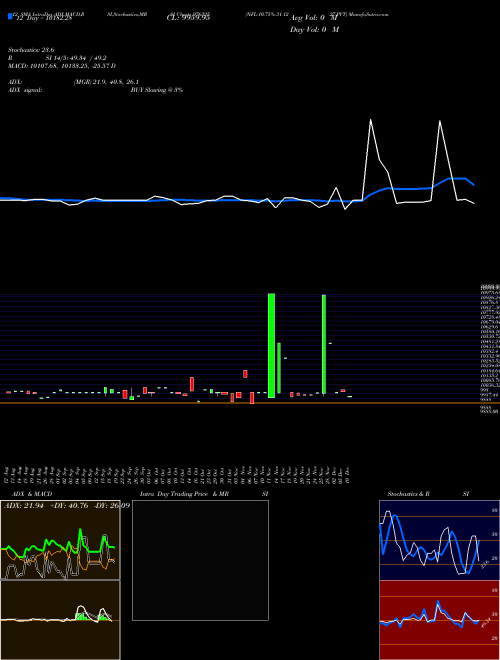Click the 'CL: 9959.95' closing value
The width and height of the screenshot is (500, 660).
188,18
